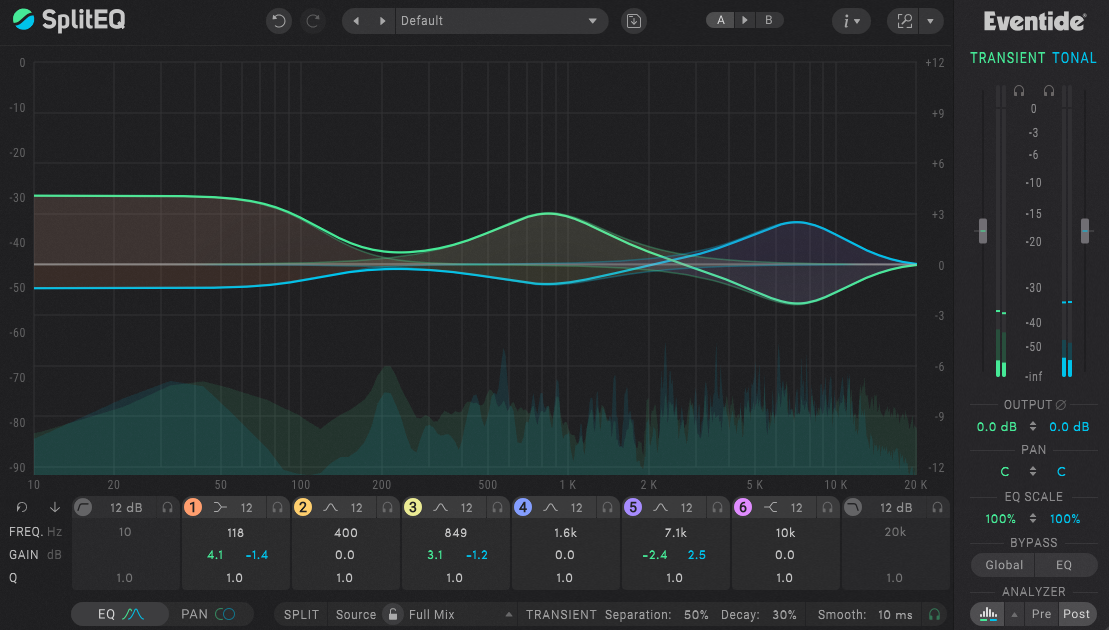Switch to the PAN view tab
Image resolution: width=1109 pixels, height=630 pixels.
coord(209,614)
